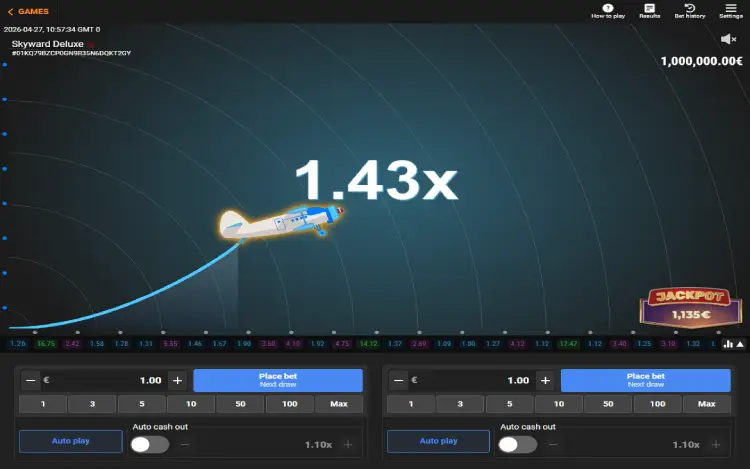
Task: Enable Auto cash out in right panel
Action: 518,445
